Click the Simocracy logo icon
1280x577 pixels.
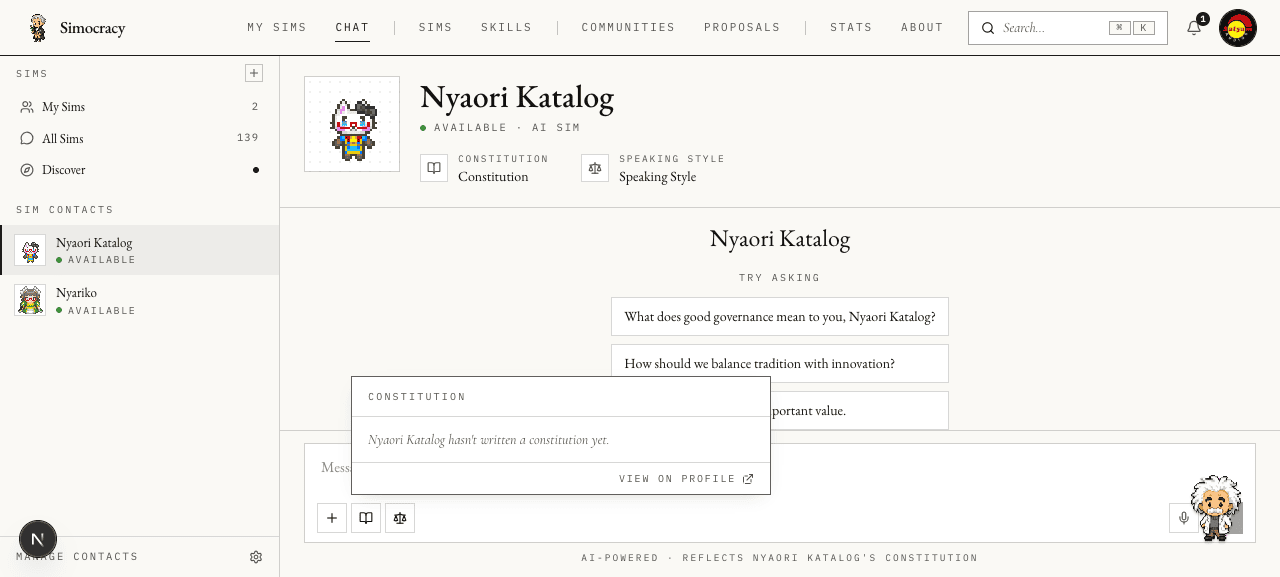tap(38, 28)
